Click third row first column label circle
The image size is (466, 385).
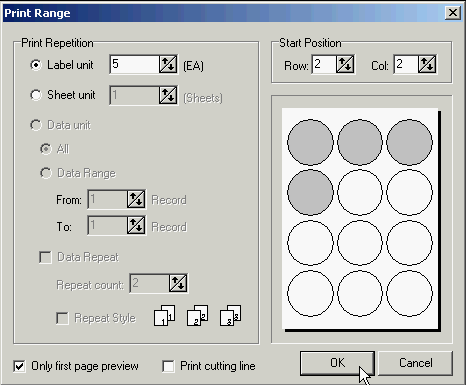point(310,243)
